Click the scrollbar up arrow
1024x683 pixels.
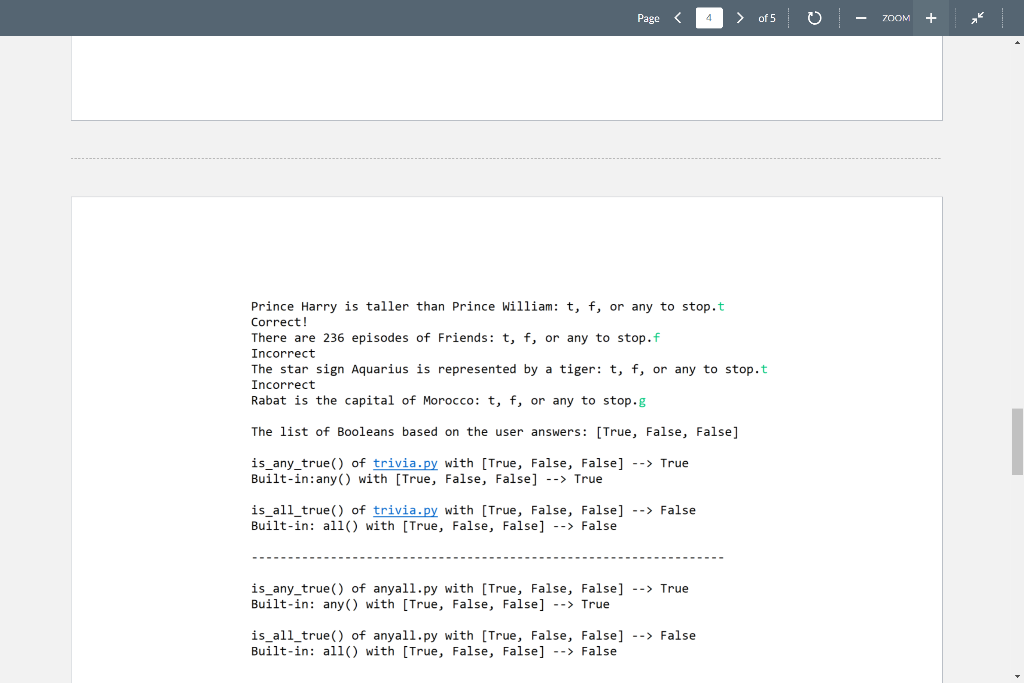click(1015, 43)
